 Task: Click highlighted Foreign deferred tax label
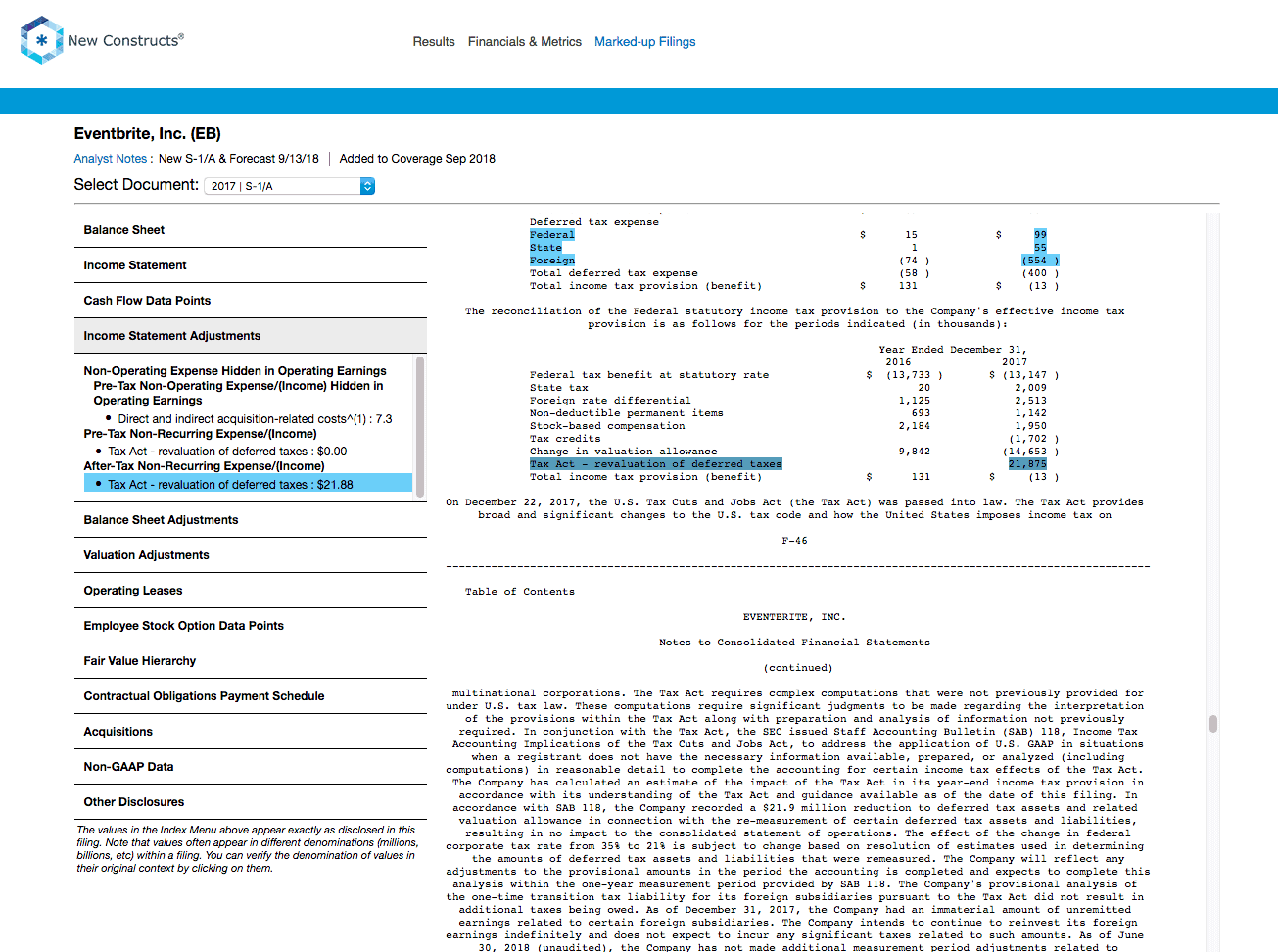point(552,261)
